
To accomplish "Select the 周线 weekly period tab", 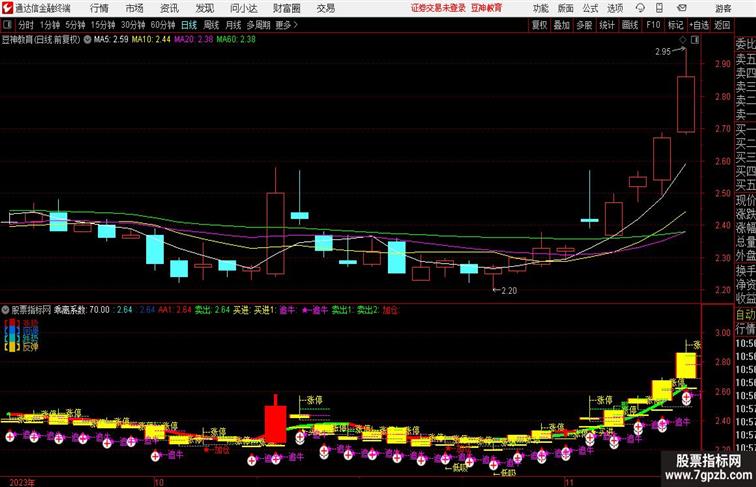I will pyautogui.click(x=211, y=25).
